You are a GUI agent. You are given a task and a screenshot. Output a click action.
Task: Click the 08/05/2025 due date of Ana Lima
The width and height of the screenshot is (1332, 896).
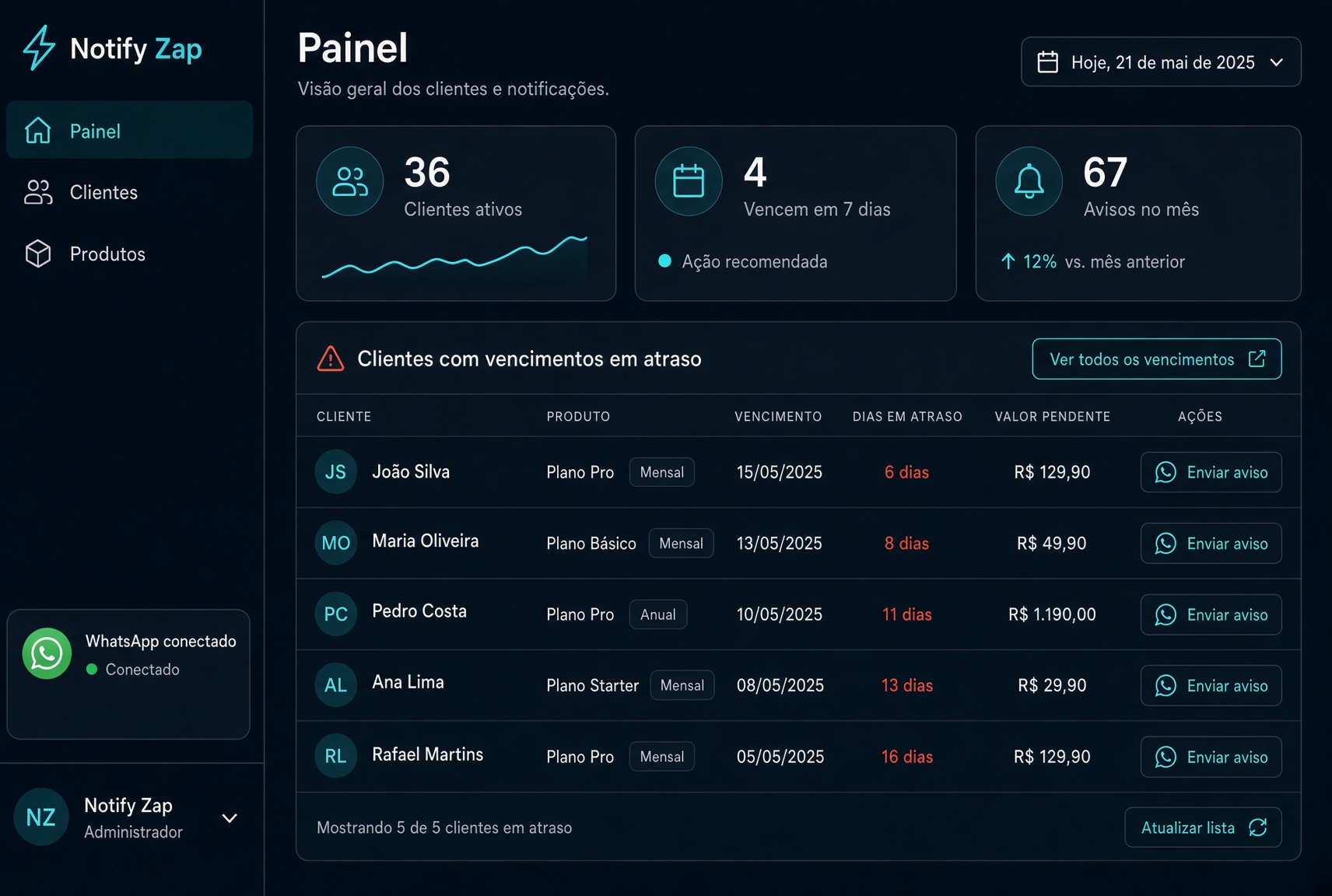coord(780,685)
